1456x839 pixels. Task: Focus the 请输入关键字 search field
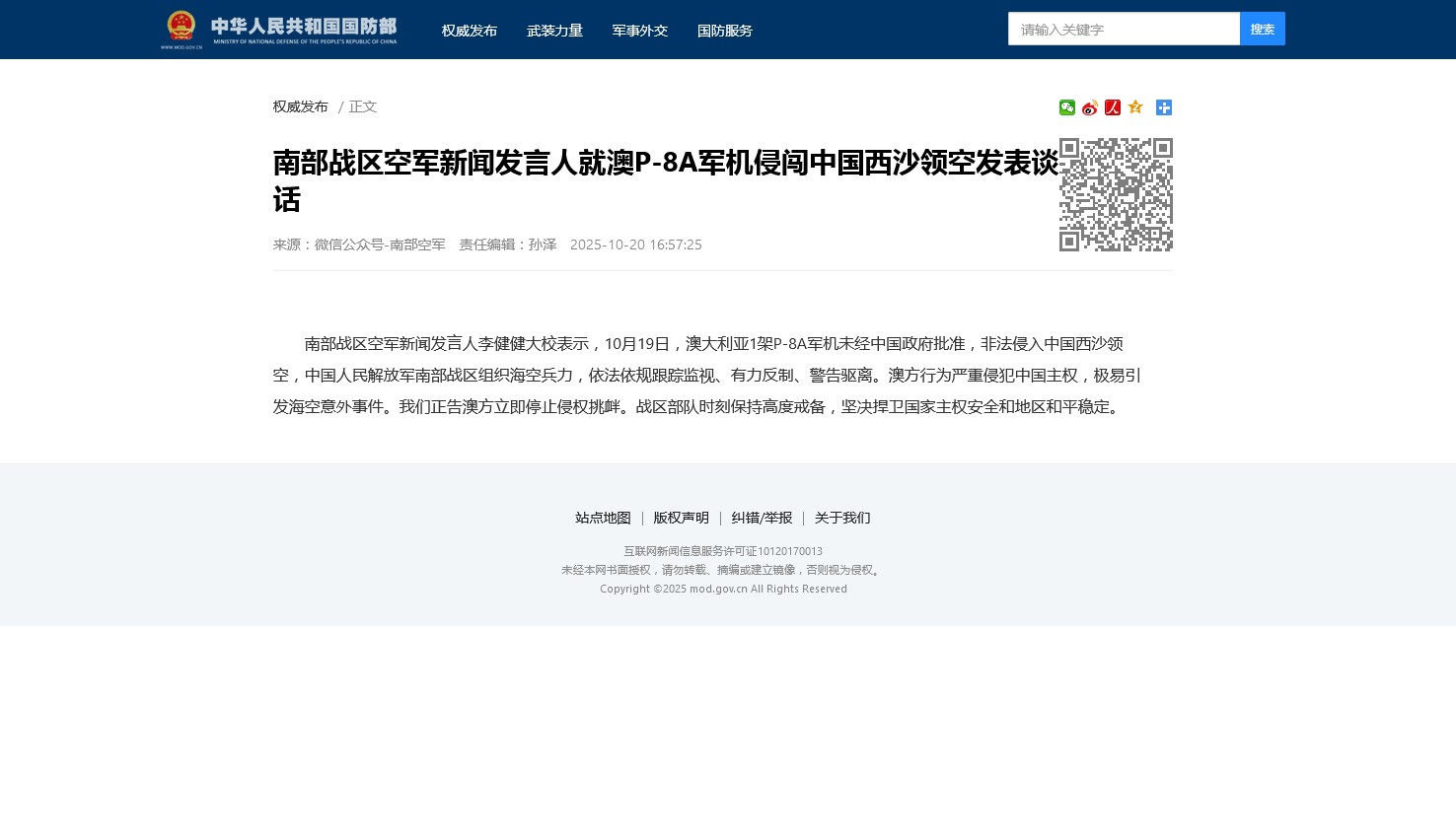point(1124,30)
